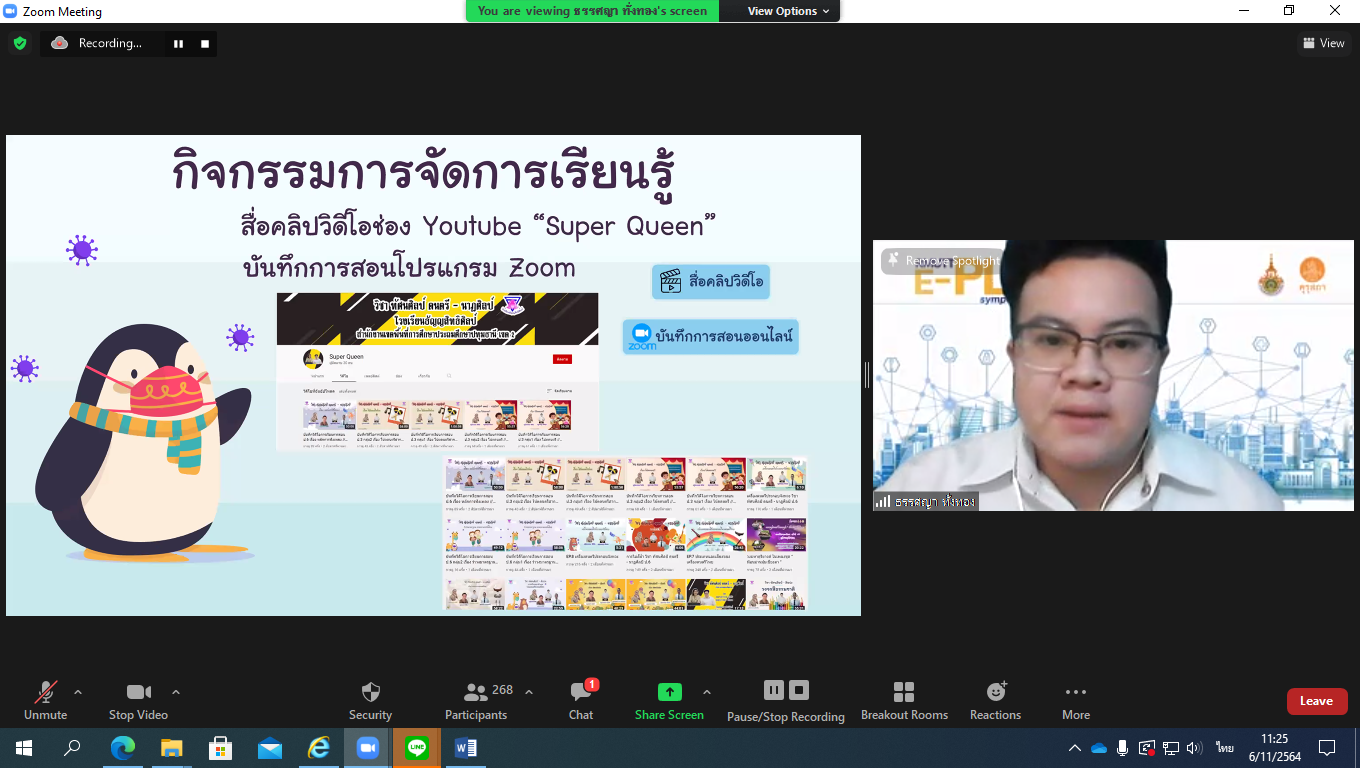Turn off camera with Stop Video

tap(138, 700)
